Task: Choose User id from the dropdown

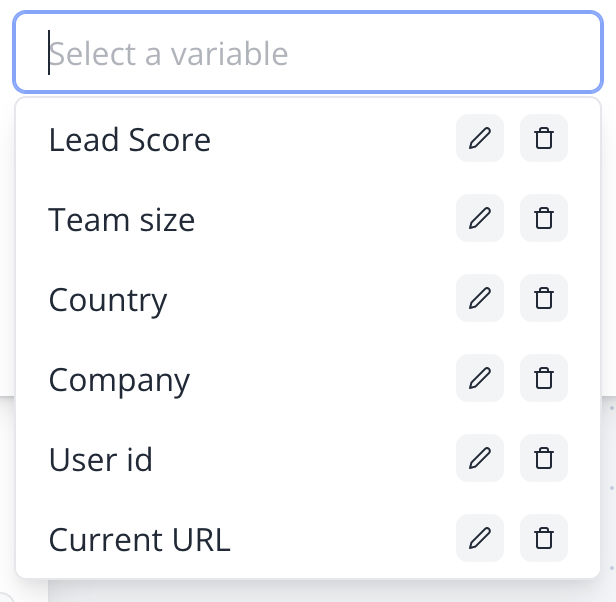Action: tap(101, 460)
